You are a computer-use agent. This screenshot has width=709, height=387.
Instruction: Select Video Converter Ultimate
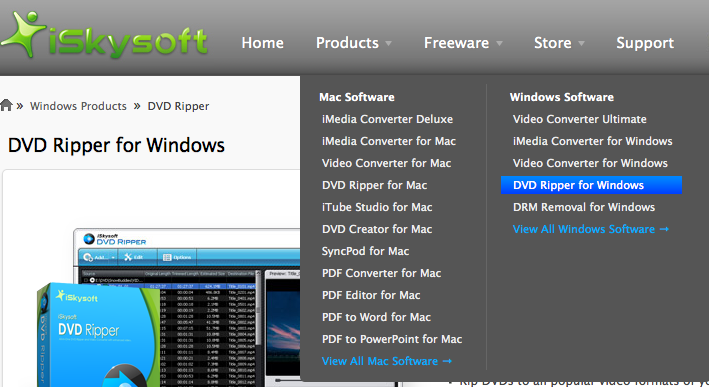coord(580,119)
